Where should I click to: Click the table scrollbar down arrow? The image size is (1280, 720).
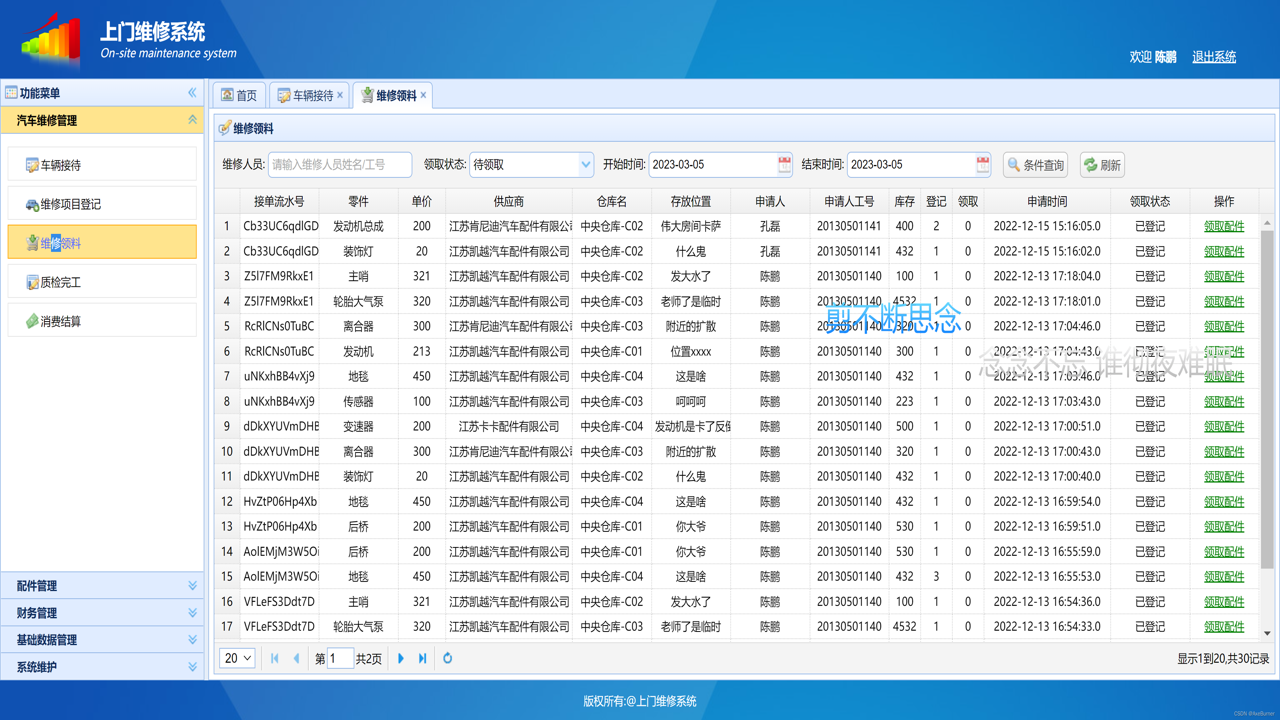click(x=1267, y=633)
